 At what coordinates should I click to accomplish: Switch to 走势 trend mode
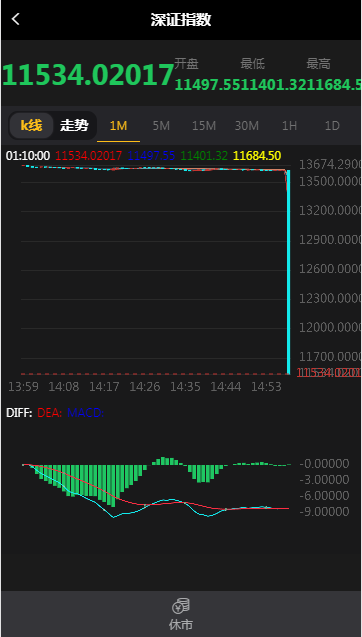pos(74,126)
